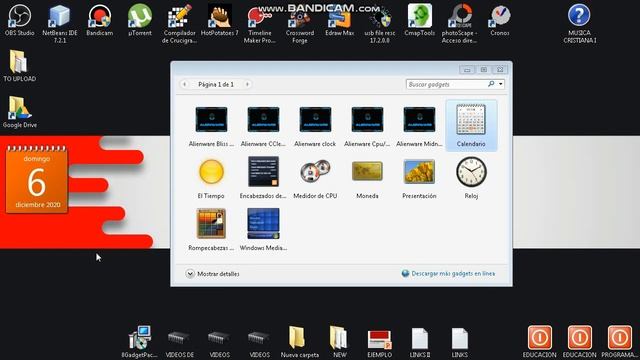Select the Crossword Forge shortcut

[300, 24]
